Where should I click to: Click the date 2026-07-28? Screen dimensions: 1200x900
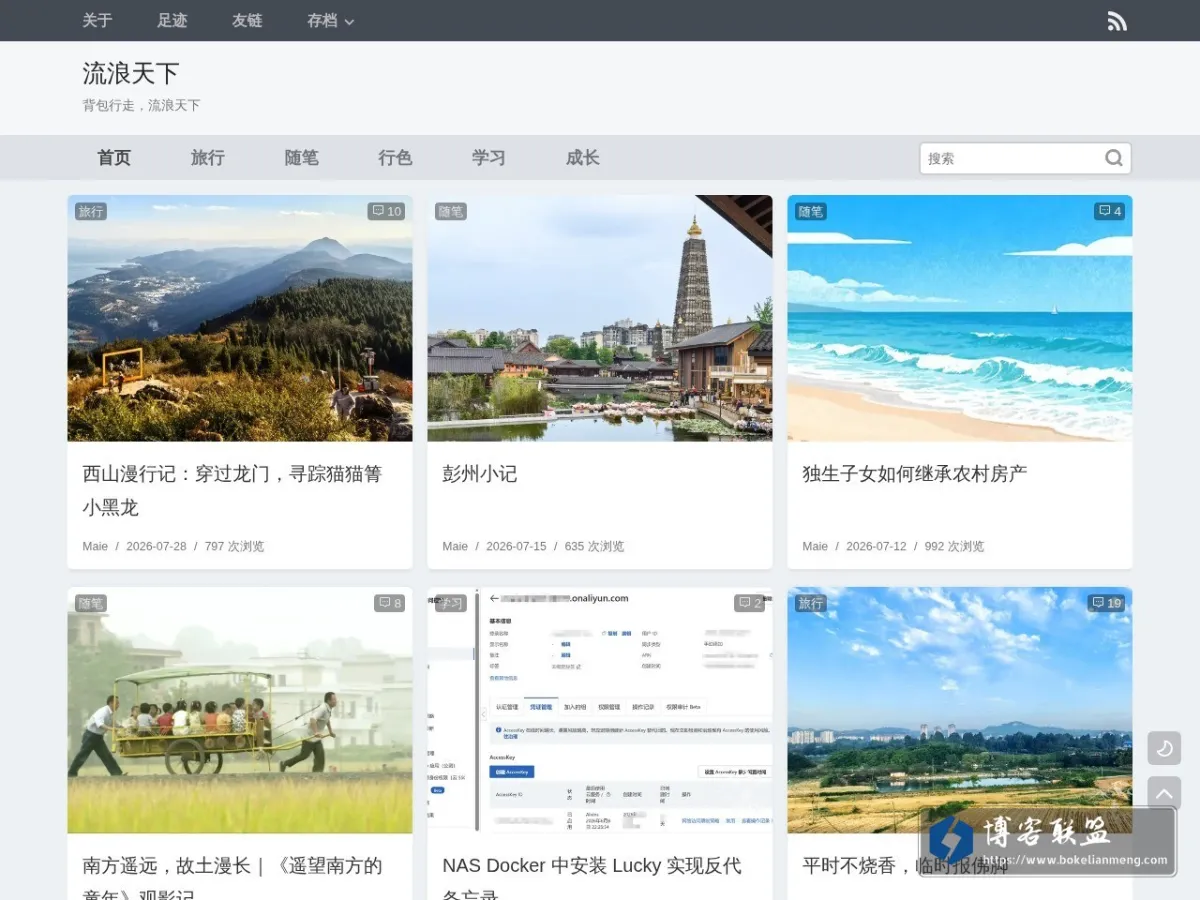point(156,546)
